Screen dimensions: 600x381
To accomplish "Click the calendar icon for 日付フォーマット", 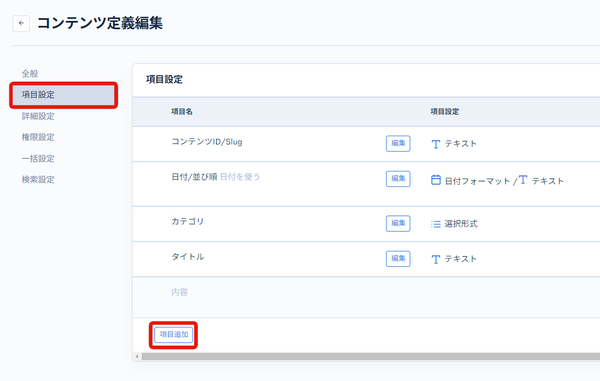I will tap(435, 180).
